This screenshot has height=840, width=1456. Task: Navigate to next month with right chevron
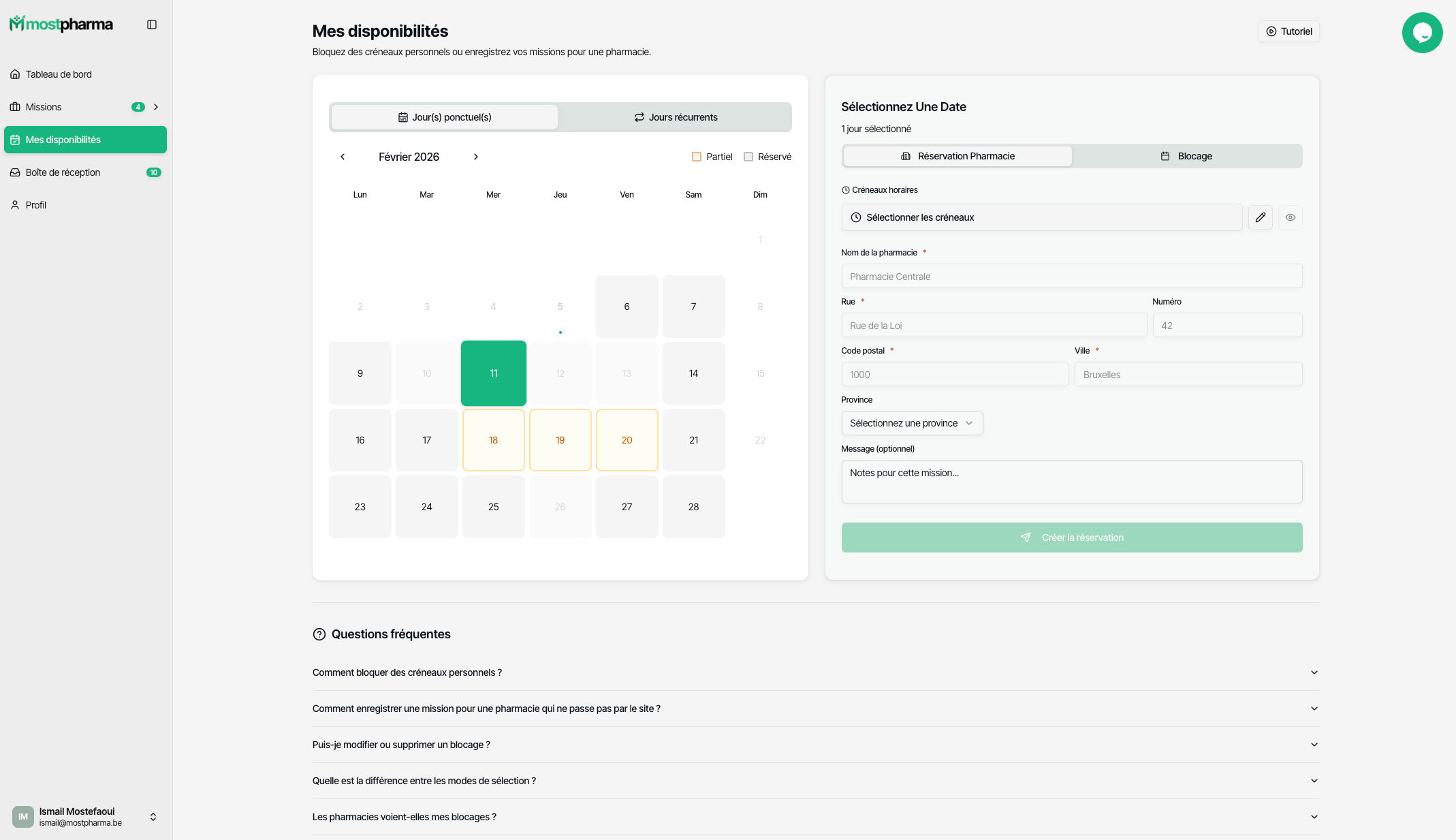476,156
